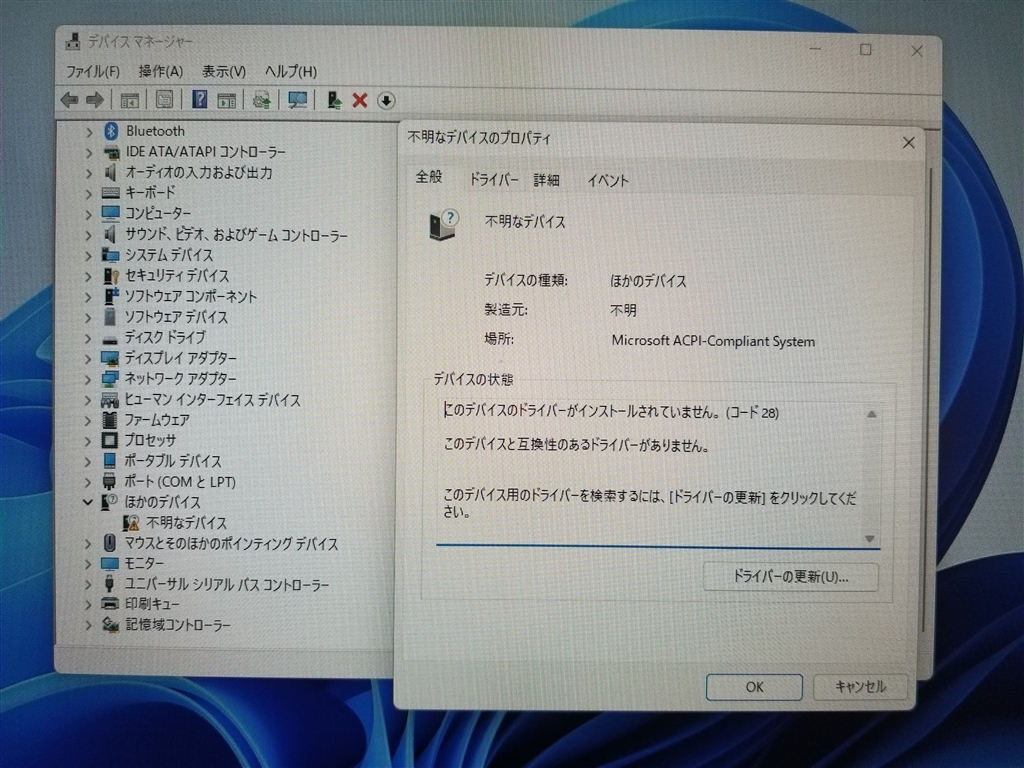The image size is (1024, 768).
Task: Select the 全般 tab
Action: click(429, 177)
